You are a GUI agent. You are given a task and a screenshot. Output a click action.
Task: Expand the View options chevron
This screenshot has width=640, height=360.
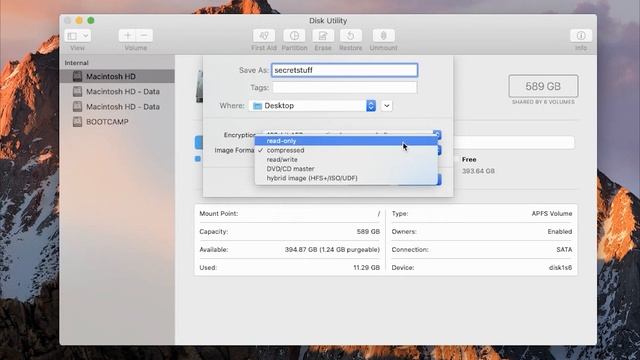coord(85,36)
